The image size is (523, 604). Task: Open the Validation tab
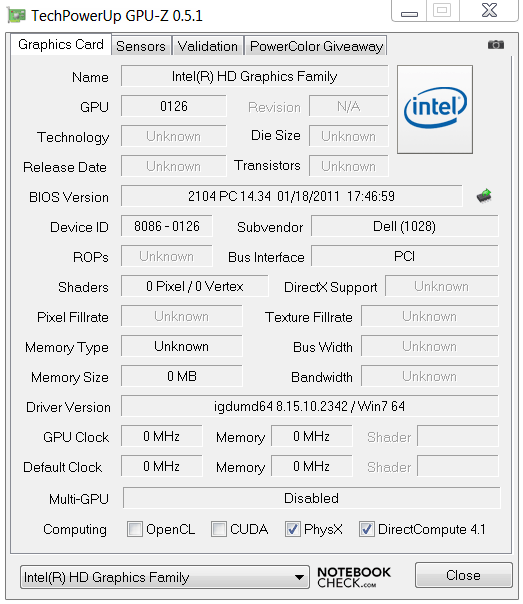click(x=208, y=46)
